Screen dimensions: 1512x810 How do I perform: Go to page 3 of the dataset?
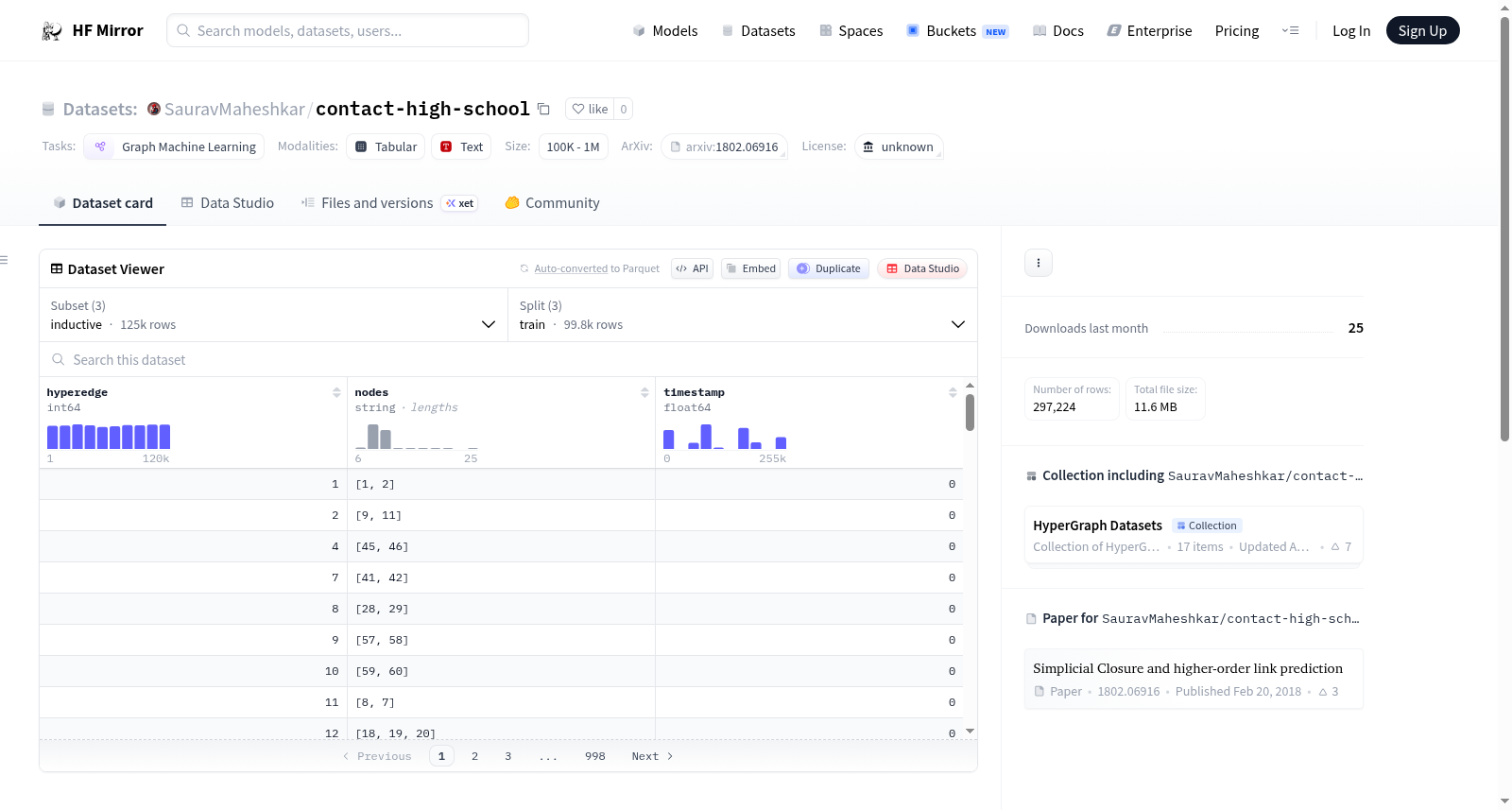click(508, 756)
